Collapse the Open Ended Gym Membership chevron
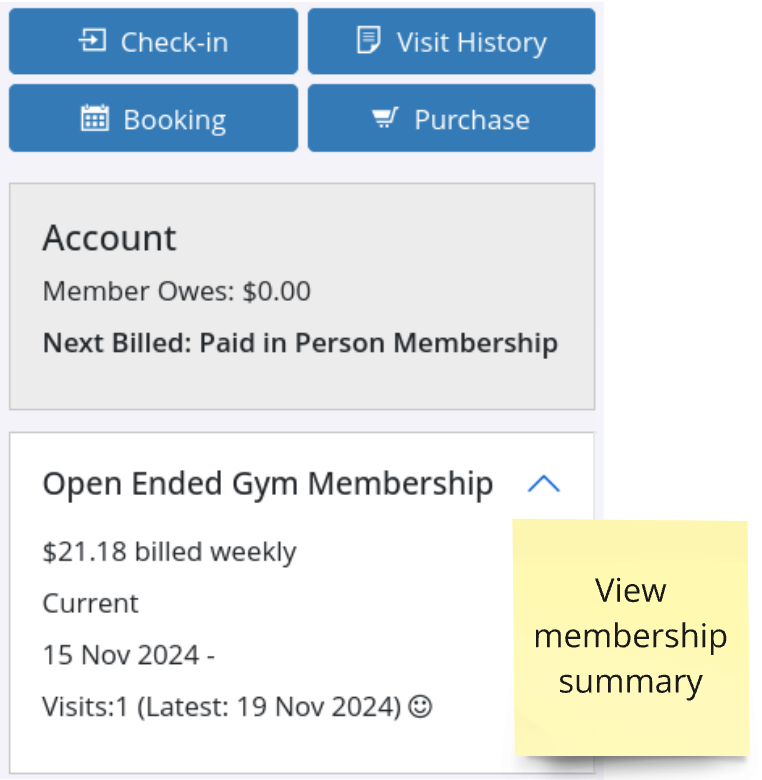 544,484
